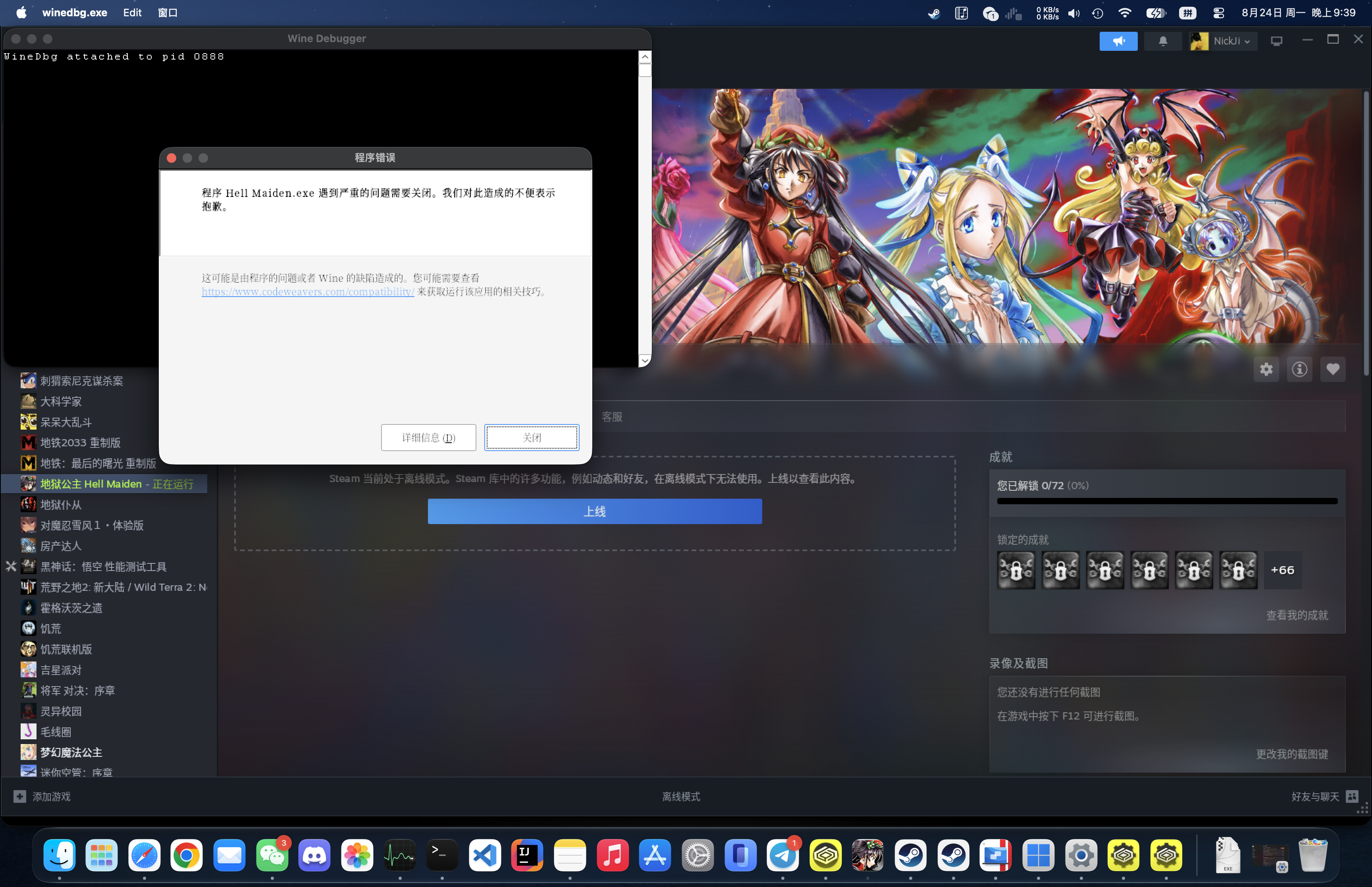Click the 关闭 button in error dialog
This screenshot has height=887, width=1372.
(x=532, y=438)
